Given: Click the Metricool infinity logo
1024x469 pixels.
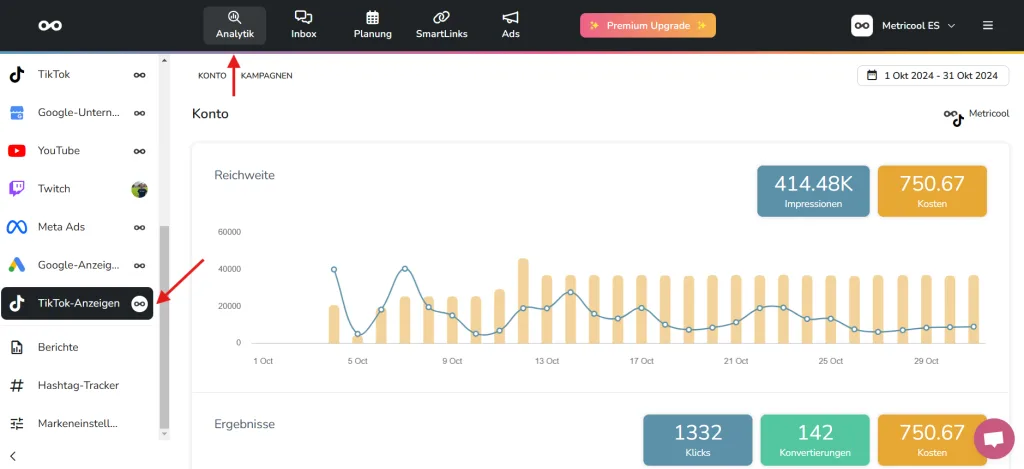Looking at the screenshot, I should coord(50,25).
